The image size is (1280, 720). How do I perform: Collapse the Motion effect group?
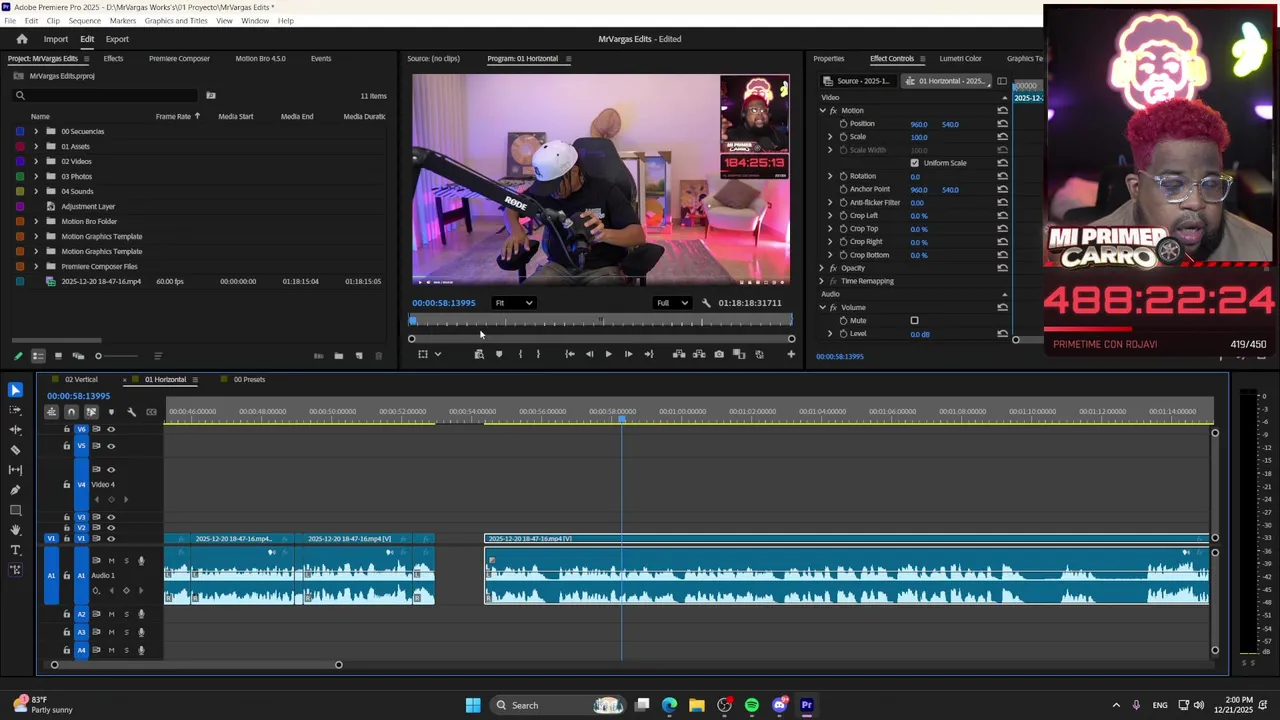(822, 111)
